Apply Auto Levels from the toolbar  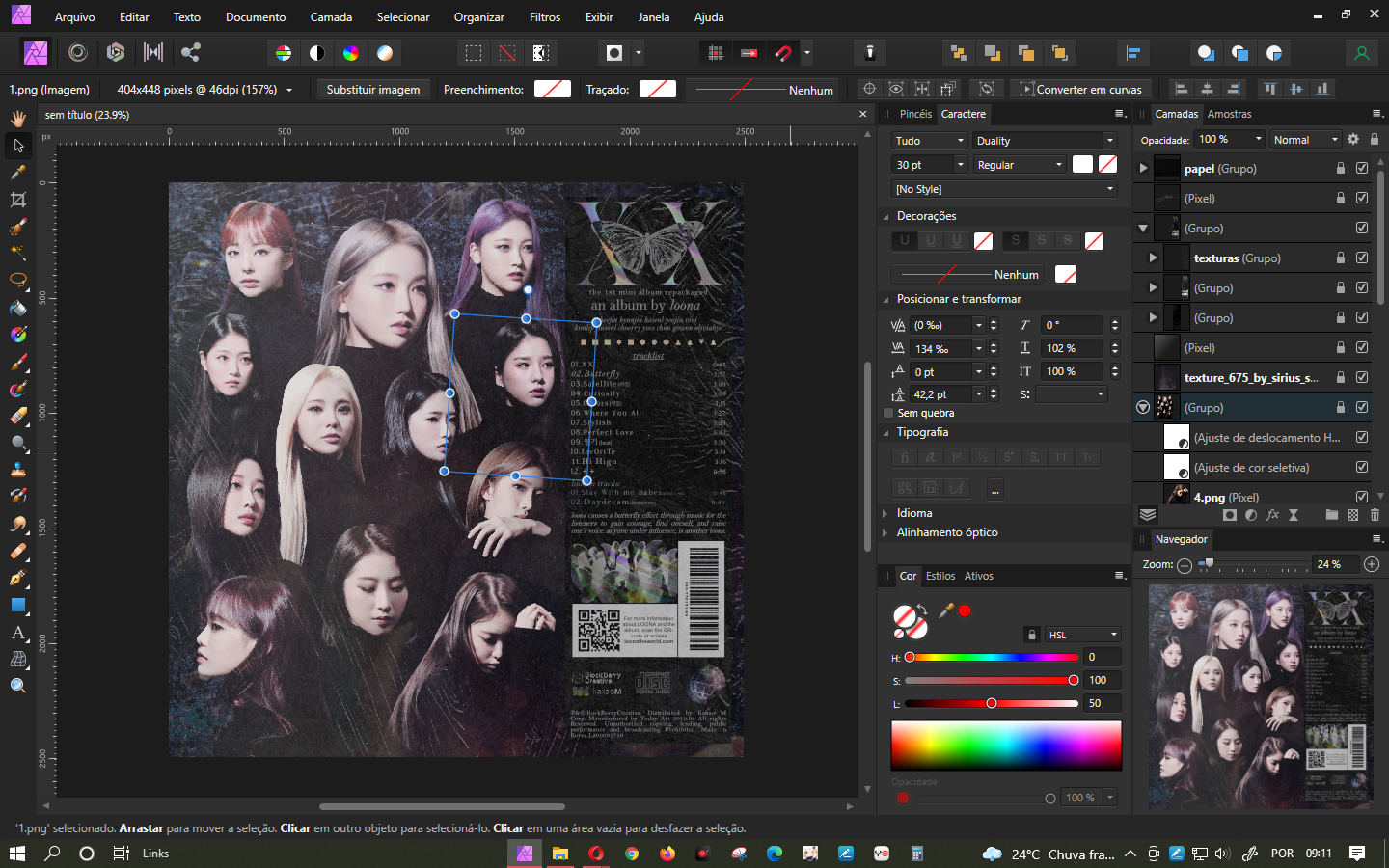(x=284, y=53)
